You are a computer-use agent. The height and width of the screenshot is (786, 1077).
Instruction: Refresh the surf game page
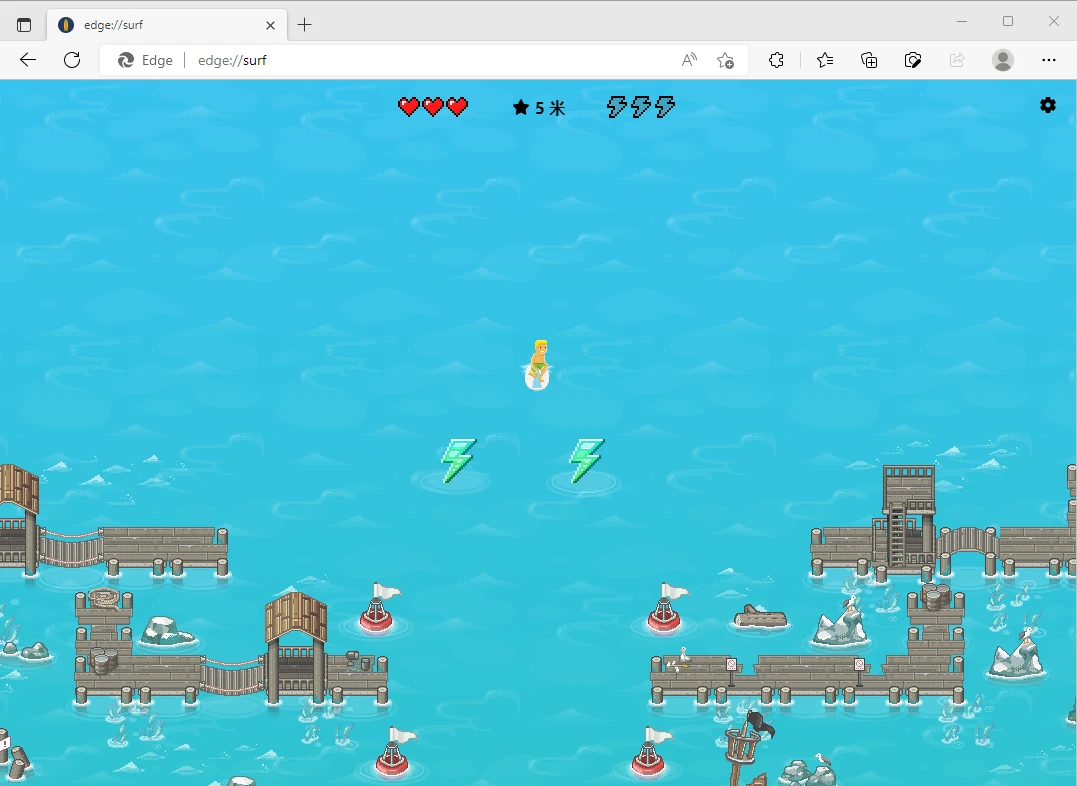72,60
